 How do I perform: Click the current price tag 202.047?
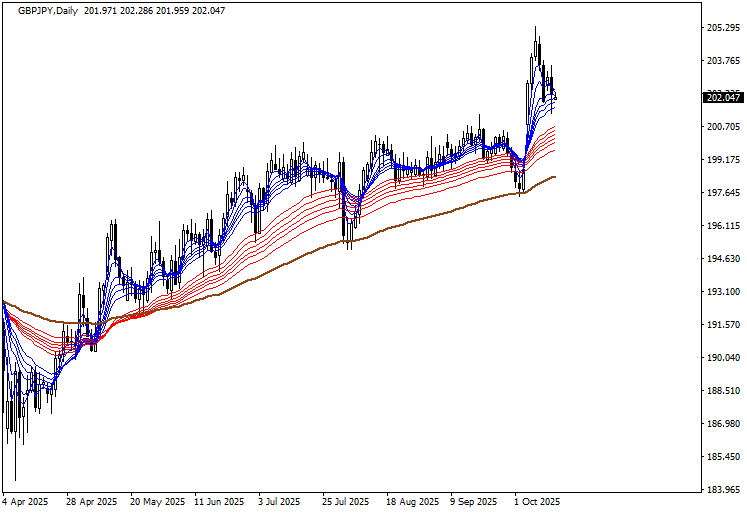pos(723,97)
